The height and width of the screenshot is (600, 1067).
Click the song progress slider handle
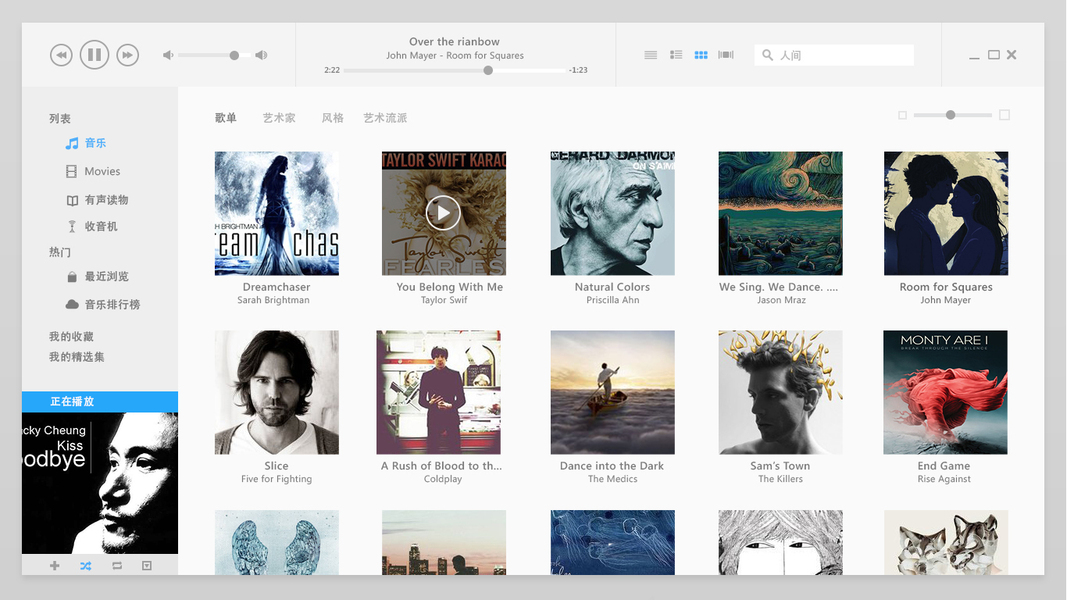point(488,70)
